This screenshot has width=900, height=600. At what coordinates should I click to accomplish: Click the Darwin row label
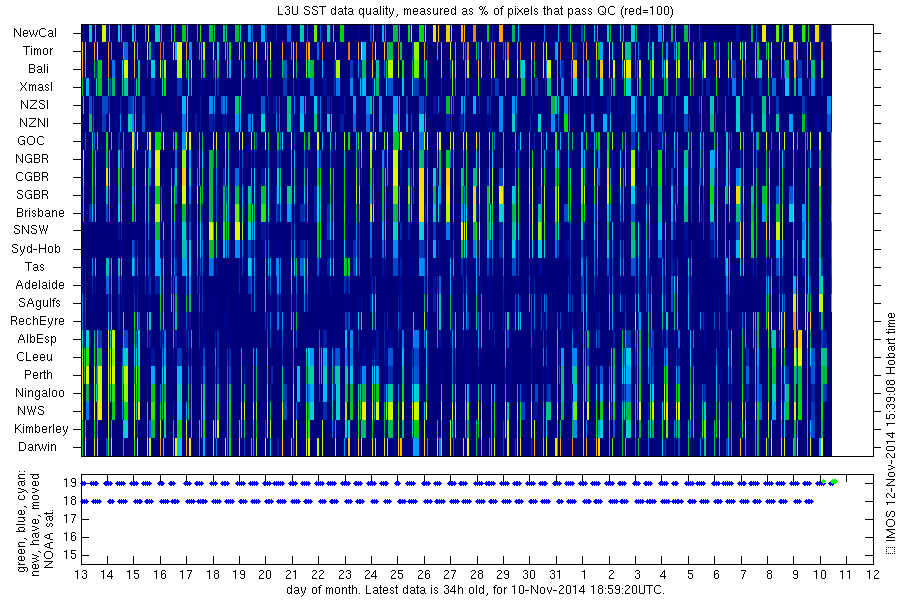[37, 447]
